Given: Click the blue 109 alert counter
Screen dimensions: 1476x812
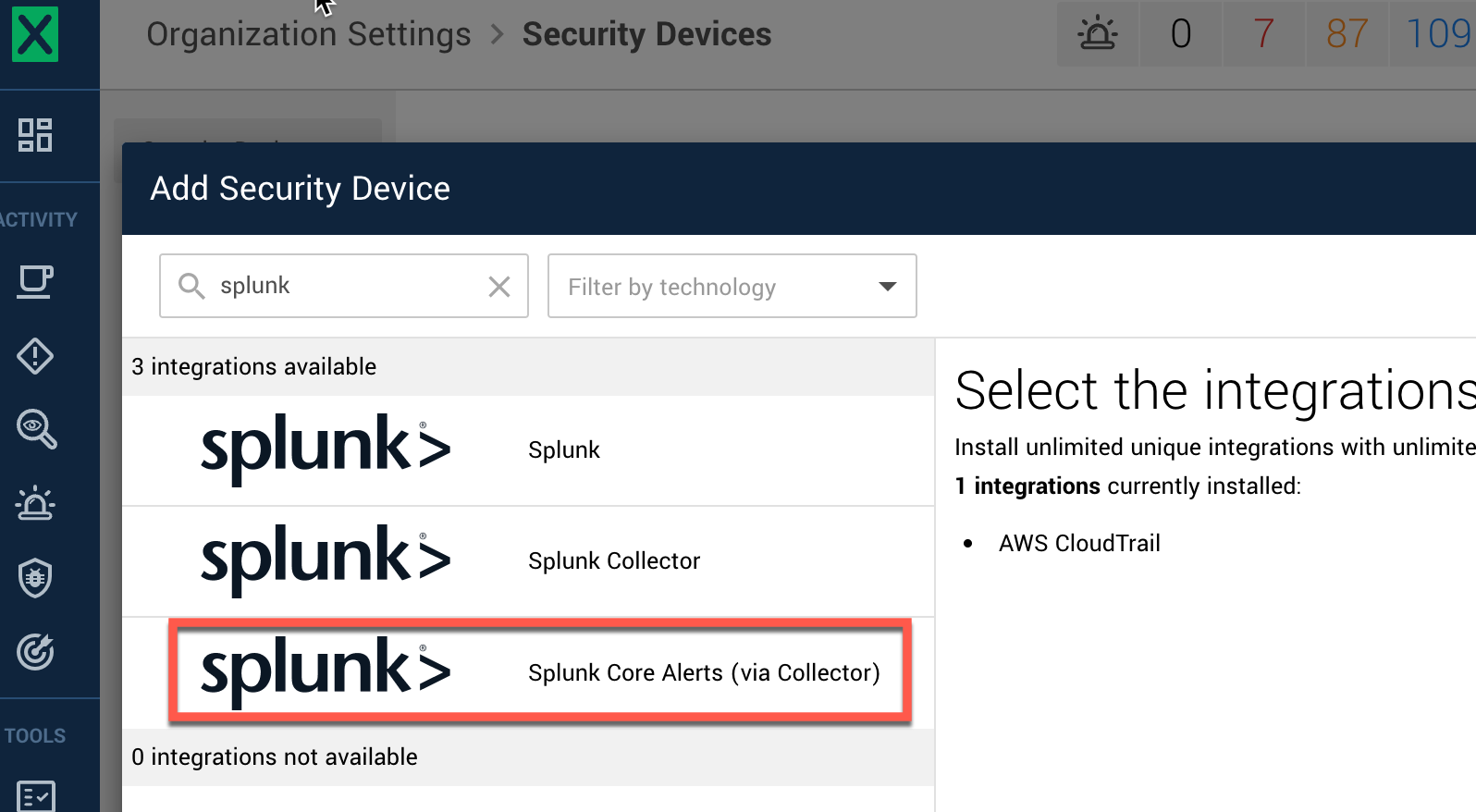Looking at the screenshot, I should [1433, 34].
